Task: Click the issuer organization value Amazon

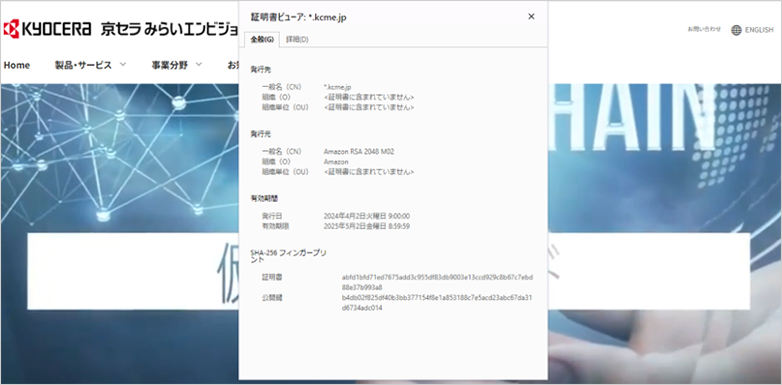Action: click(x=336, y=162)
